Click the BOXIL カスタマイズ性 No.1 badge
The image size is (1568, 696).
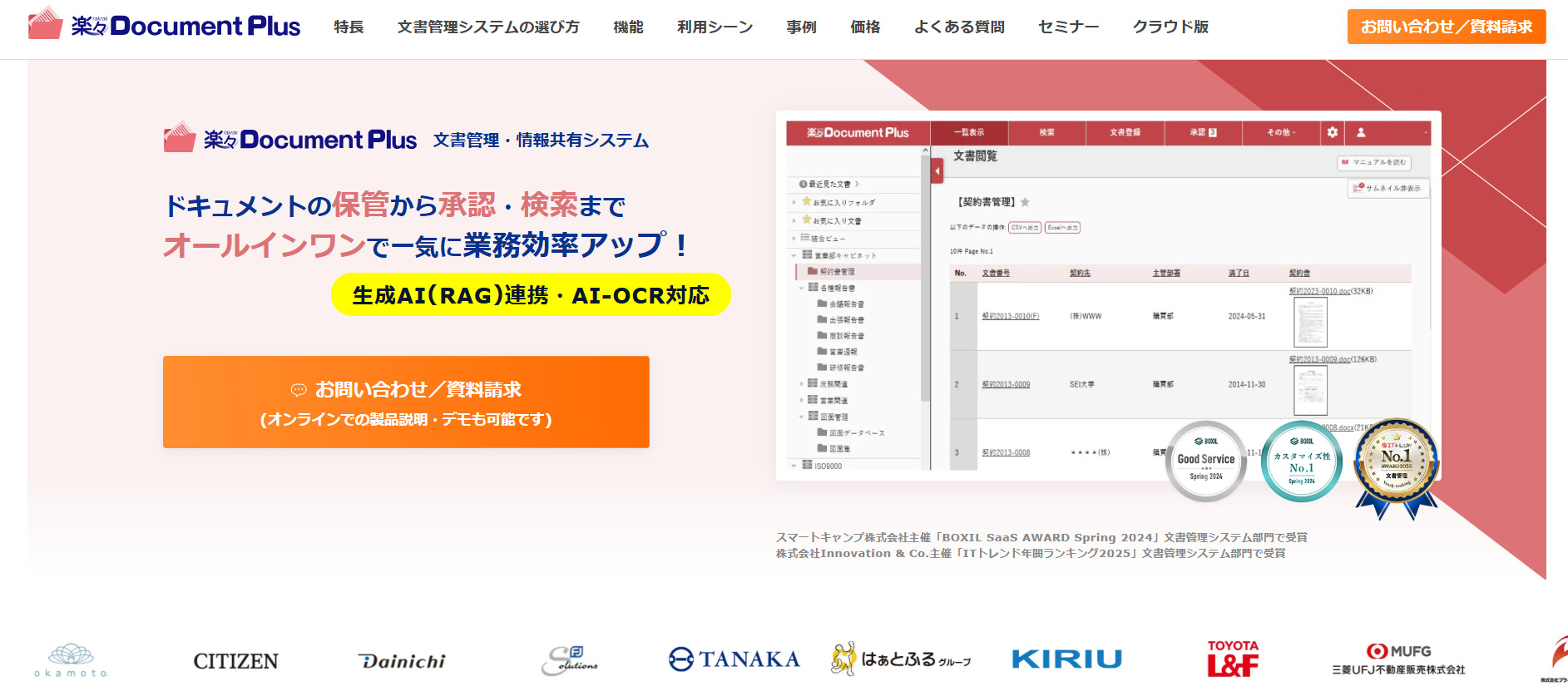click(1302, 461)
